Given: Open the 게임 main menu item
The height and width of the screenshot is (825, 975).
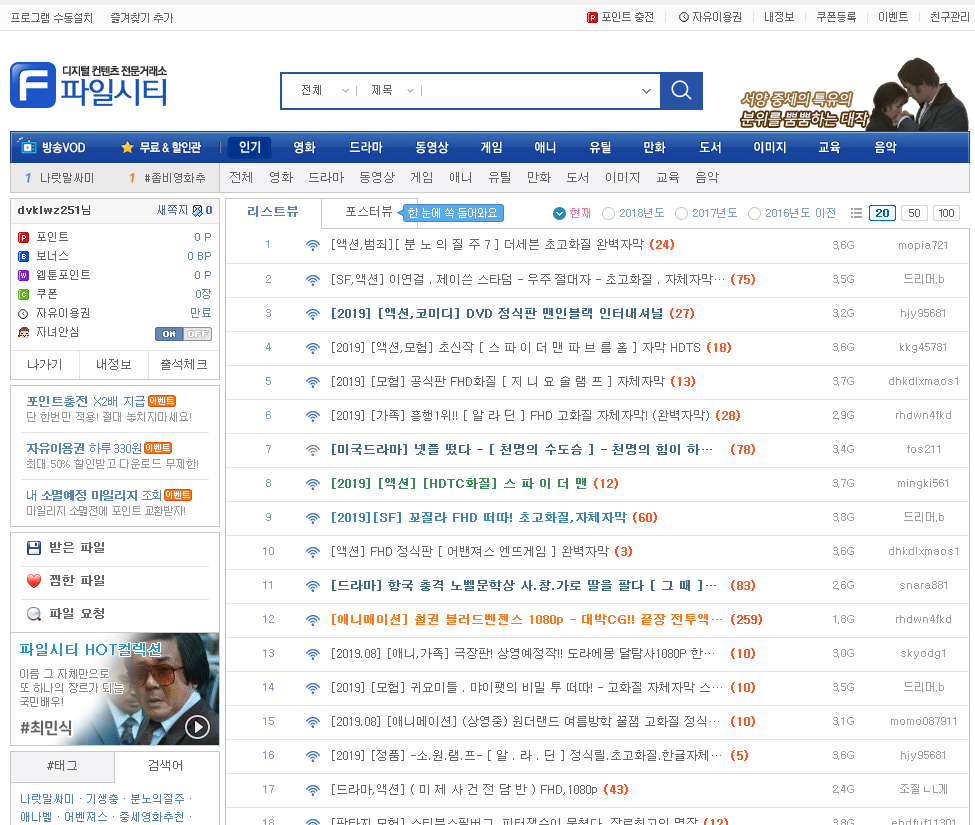Looking at the screenshot, I should click(x=491, y=147).
